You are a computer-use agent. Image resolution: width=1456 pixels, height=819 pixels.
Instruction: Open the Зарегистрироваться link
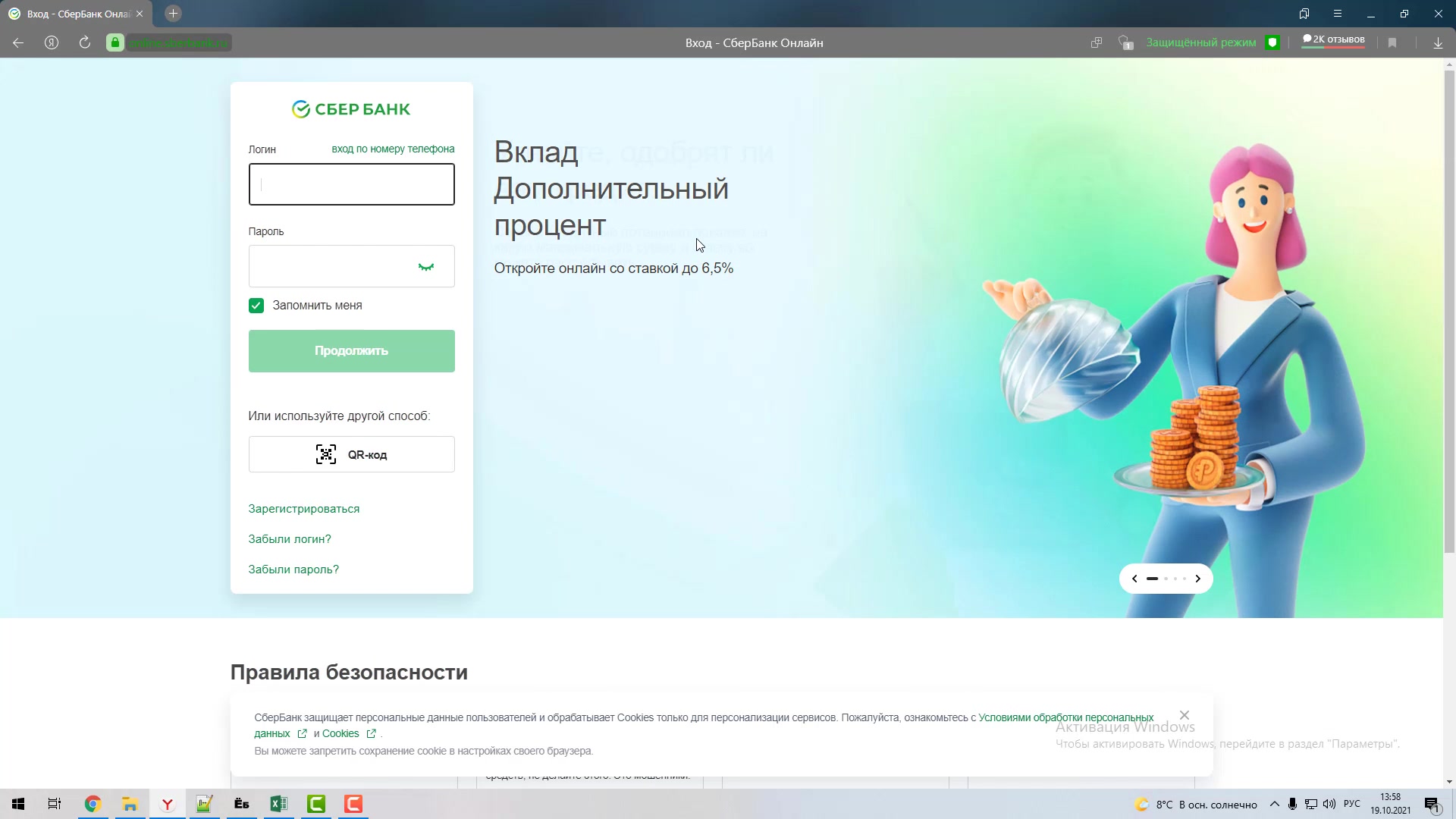pos(304,509)
